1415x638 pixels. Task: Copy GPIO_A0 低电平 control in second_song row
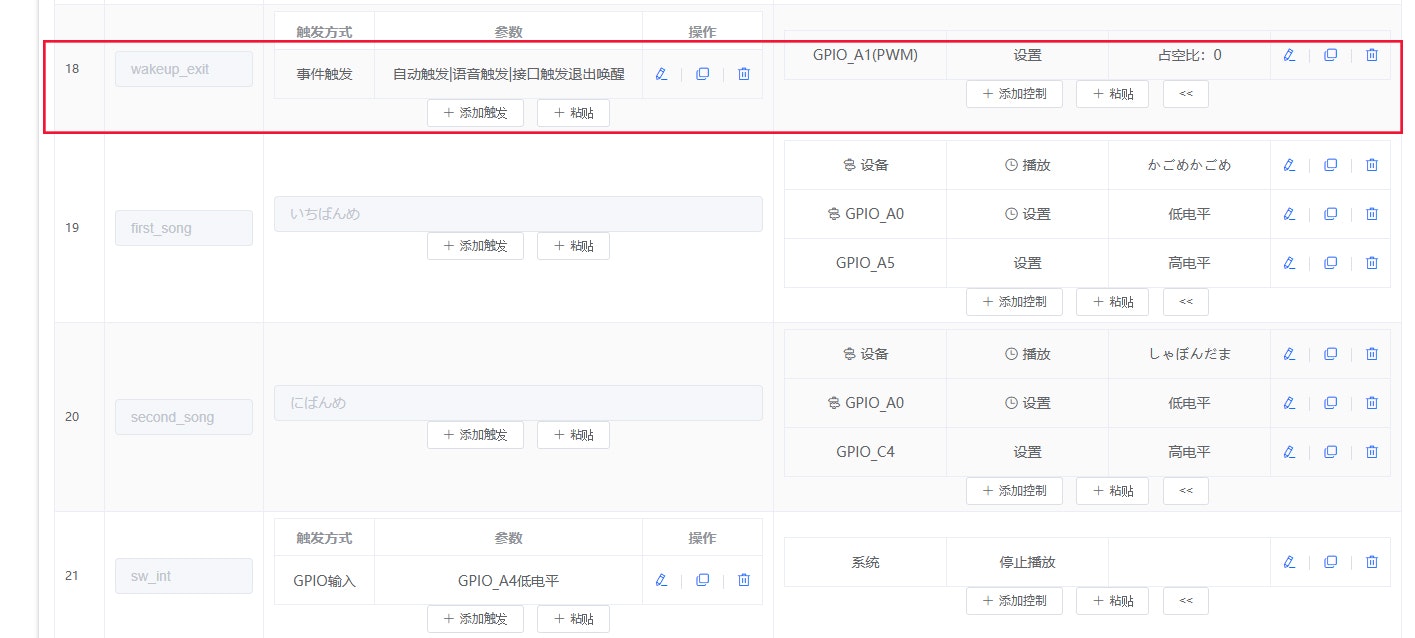1330,403
